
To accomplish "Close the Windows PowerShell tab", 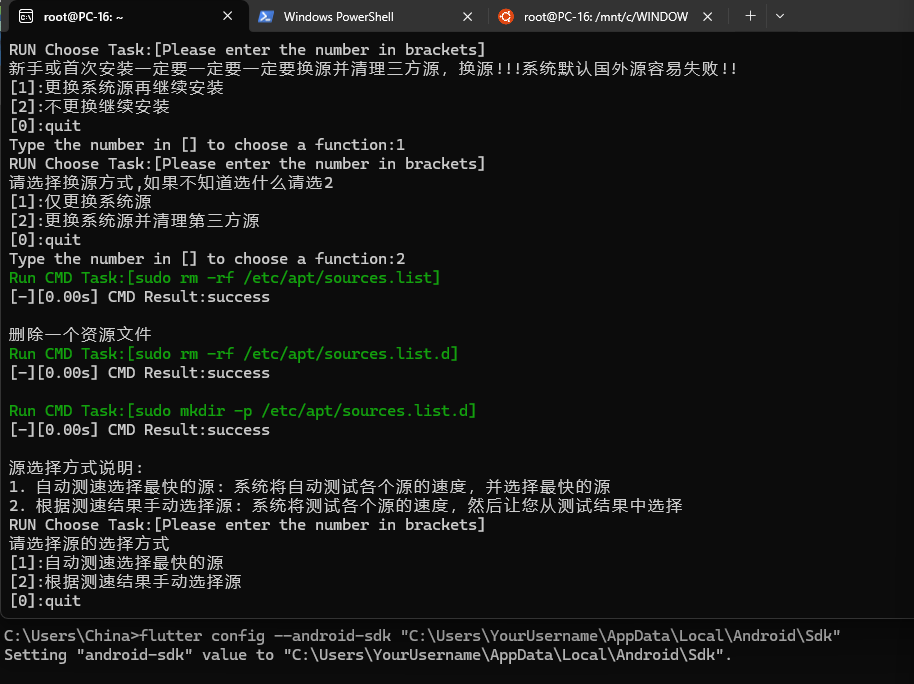I will [x=467, y=17].
